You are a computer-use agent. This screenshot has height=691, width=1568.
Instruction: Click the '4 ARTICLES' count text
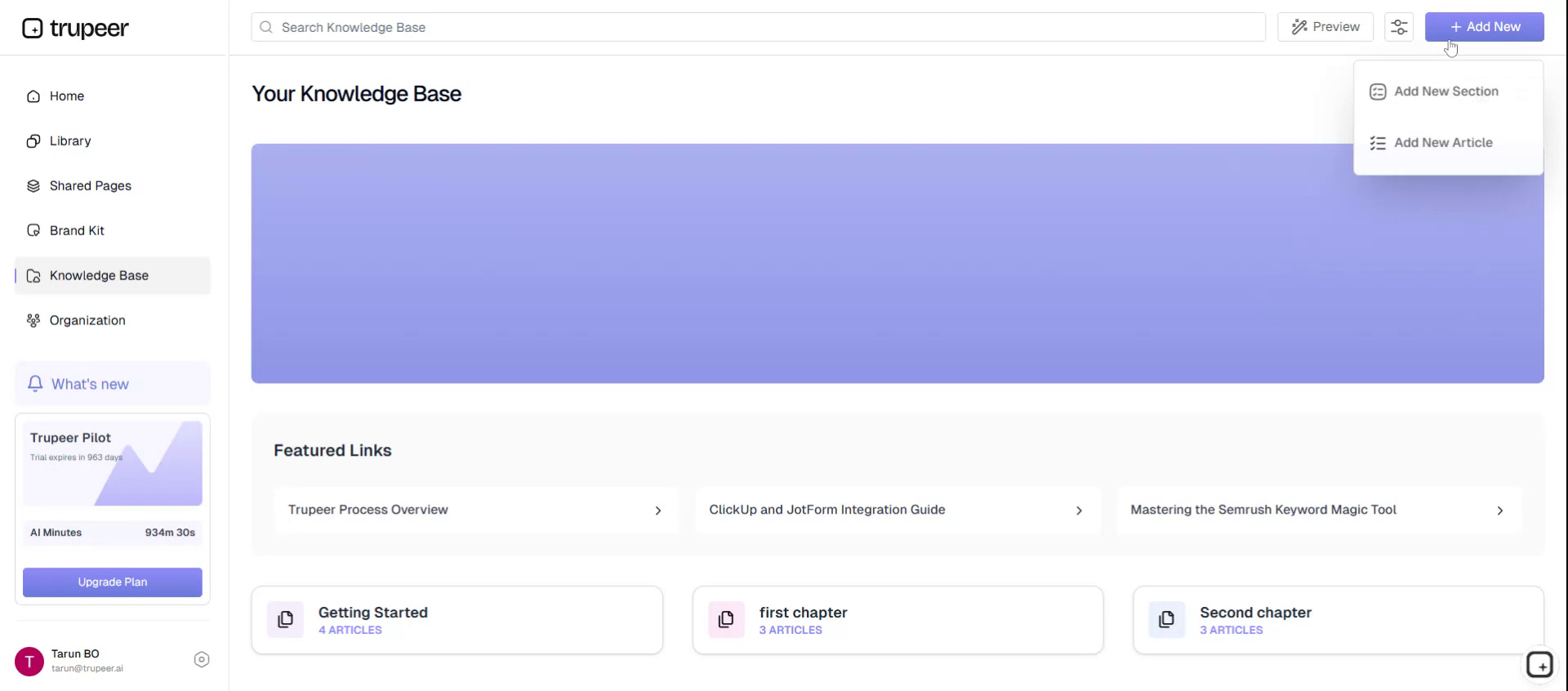click(x=350, y=631)
